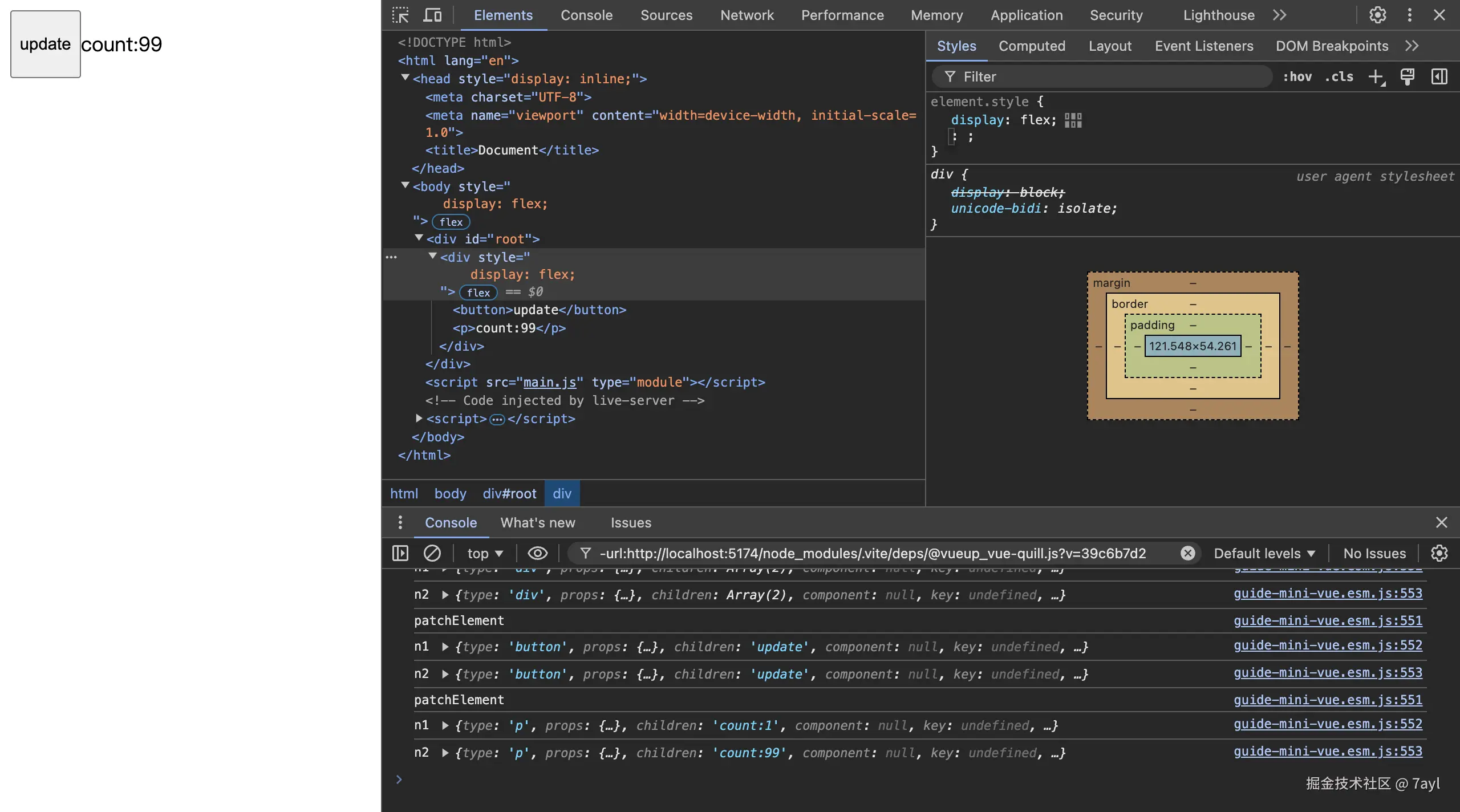The image size is (1460, 812).
Task: Toggle the device toolbar icon
Action: pos(432,15)
